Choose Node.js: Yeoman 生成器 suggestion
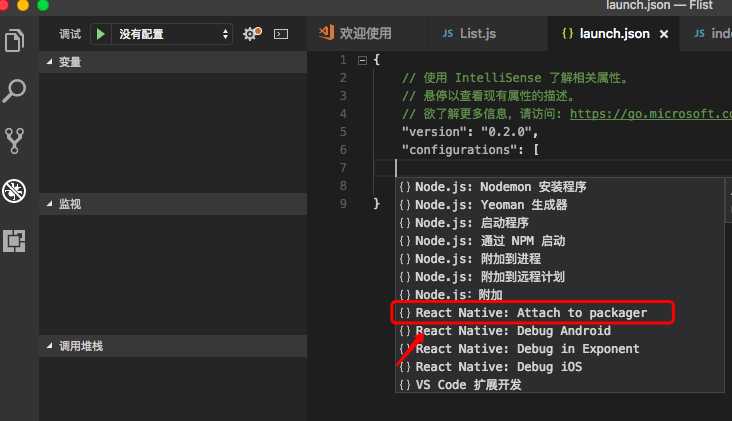This screenshot has width=732, height=421. (559, 205)
